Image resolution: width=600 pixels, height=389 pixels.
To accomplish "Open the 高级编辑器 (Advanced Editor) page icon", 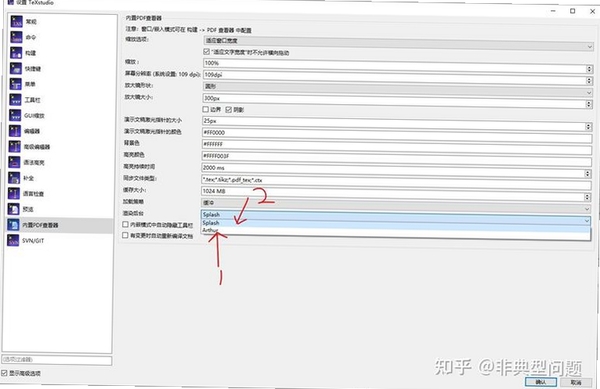I will [15, 147].
